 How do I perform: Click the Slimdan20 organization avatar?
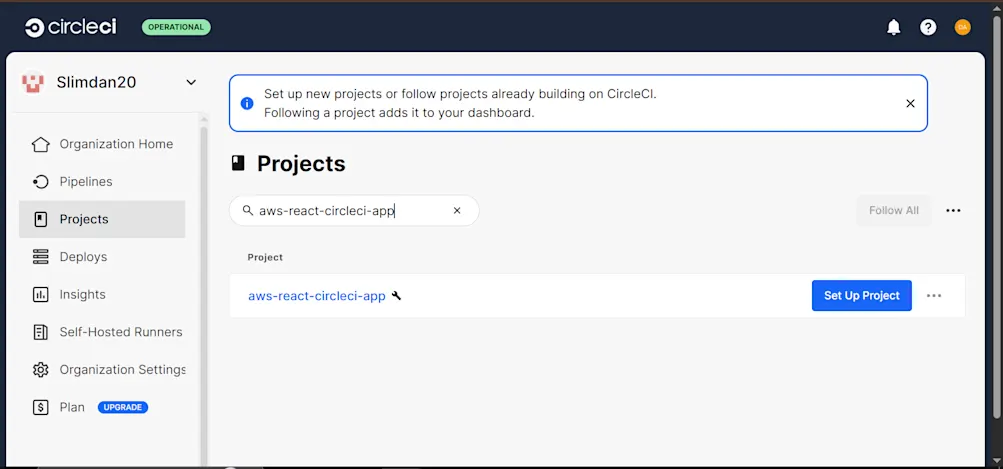[x=33, y=82]
